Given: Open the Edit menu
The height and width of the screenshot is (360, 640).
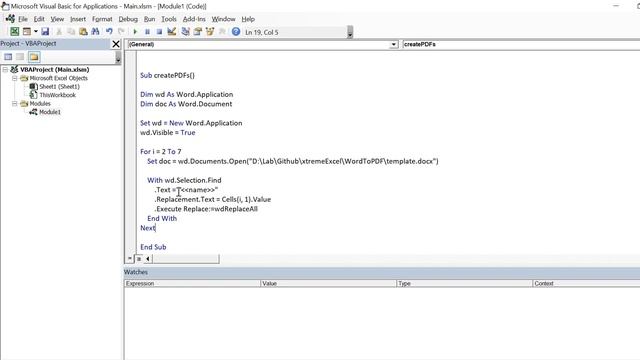Looking at the screenshot, I should (x=39, y=19).
